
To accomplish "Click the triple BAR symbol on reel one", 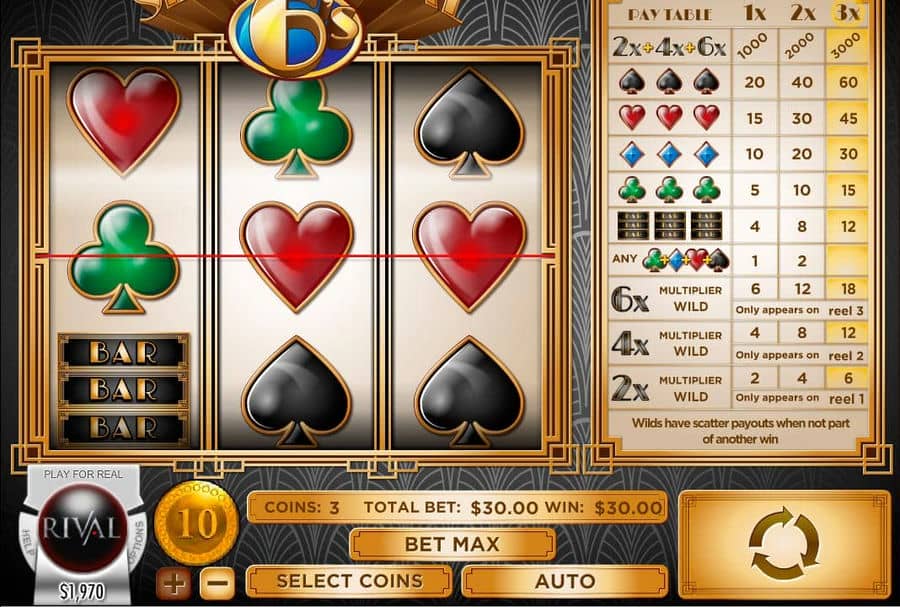I will click(123, 390).
